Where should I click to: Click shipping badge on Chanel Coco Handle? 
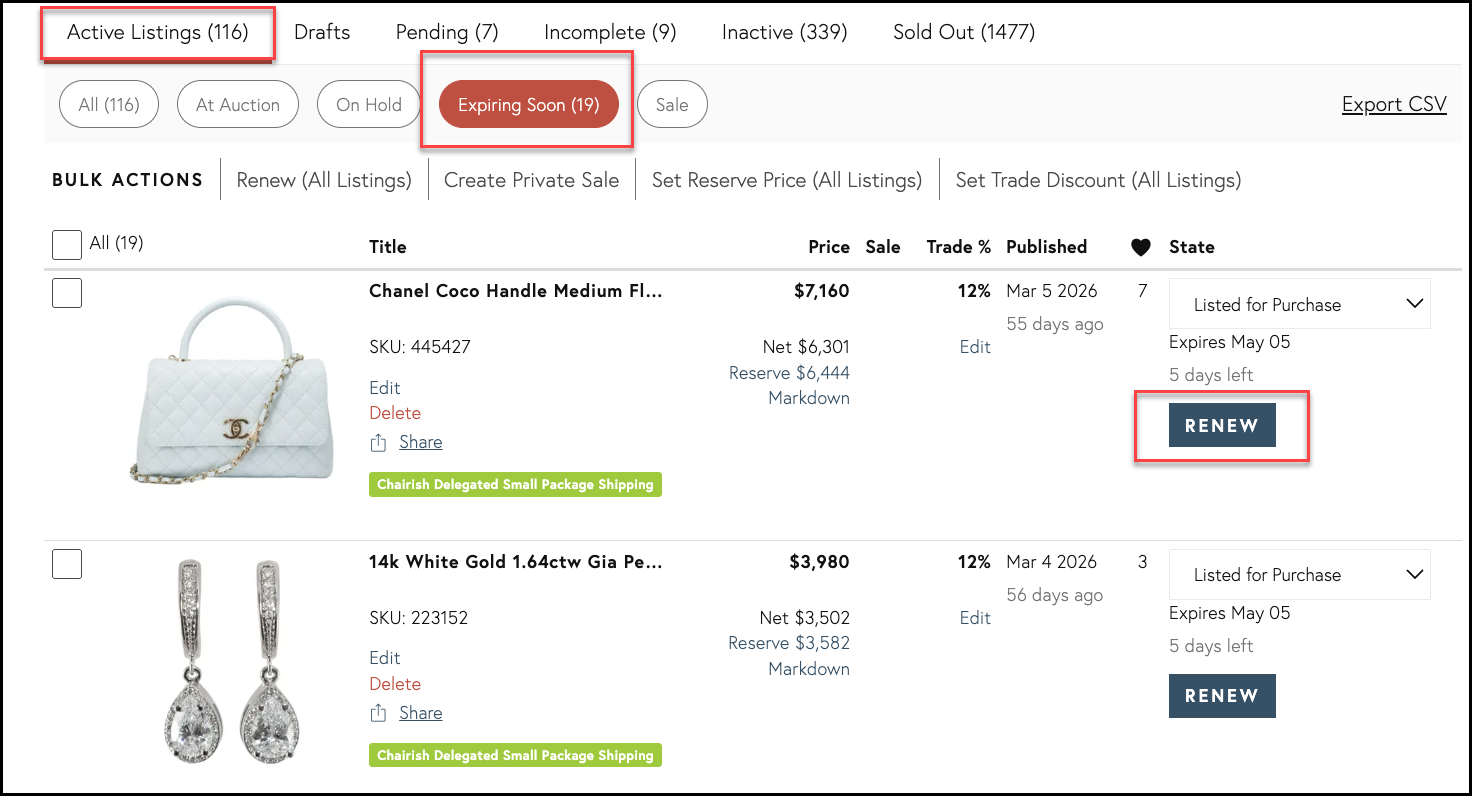(x=515, y=484)
